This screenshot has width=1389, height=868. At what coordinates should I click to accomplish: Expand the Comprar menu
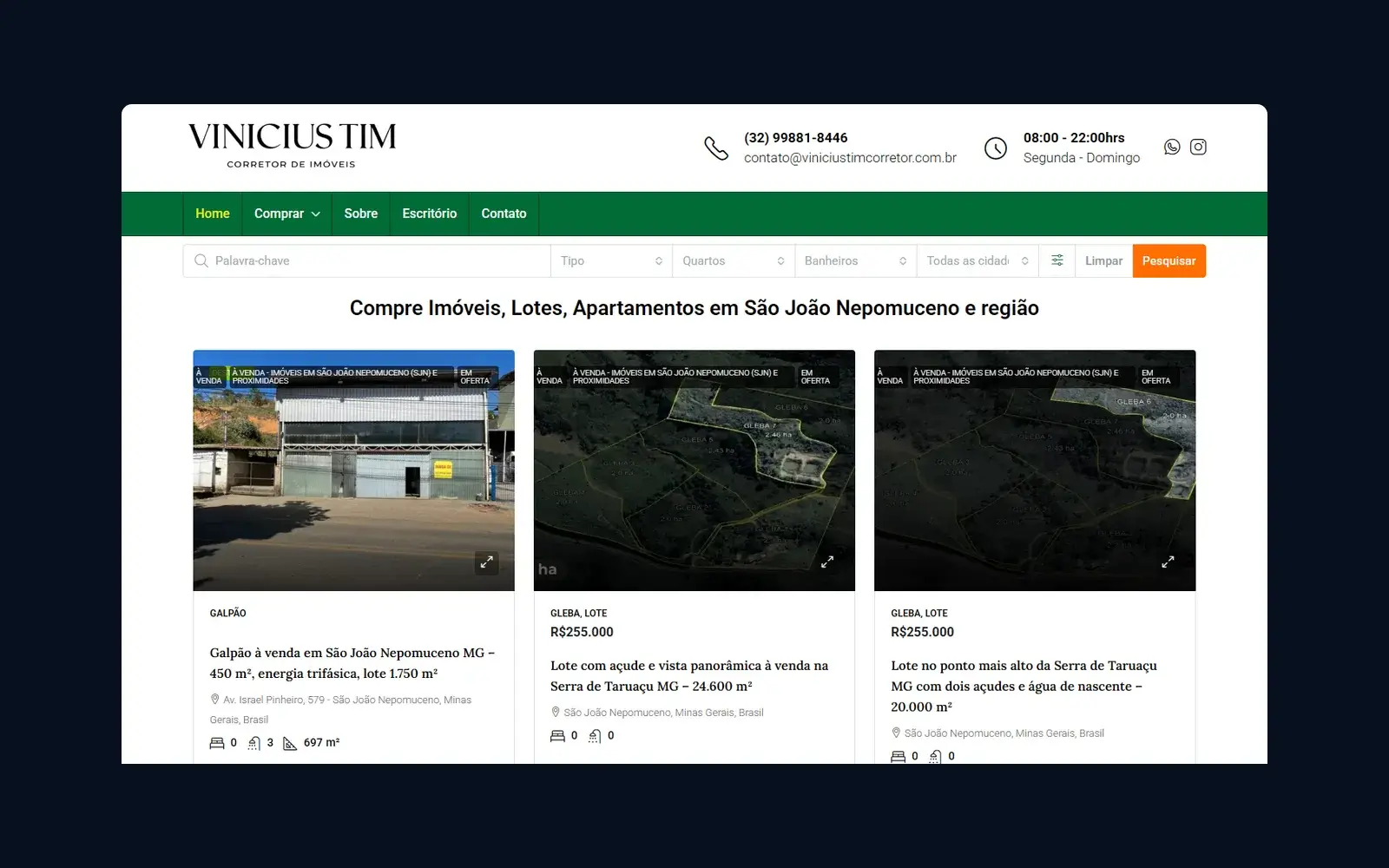click(286, 214)
